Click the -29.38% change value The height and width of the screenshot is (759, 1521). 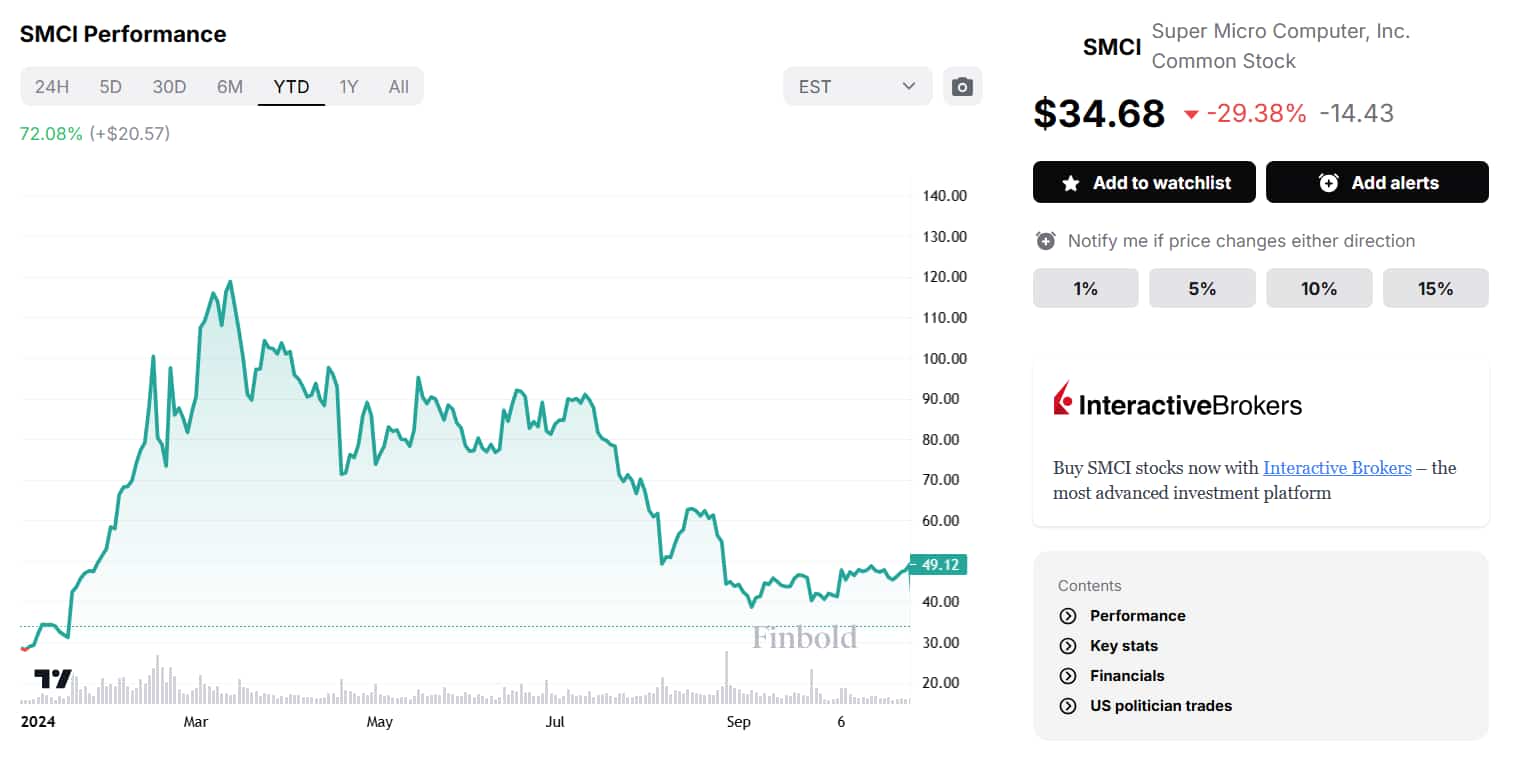point(1256,113)
